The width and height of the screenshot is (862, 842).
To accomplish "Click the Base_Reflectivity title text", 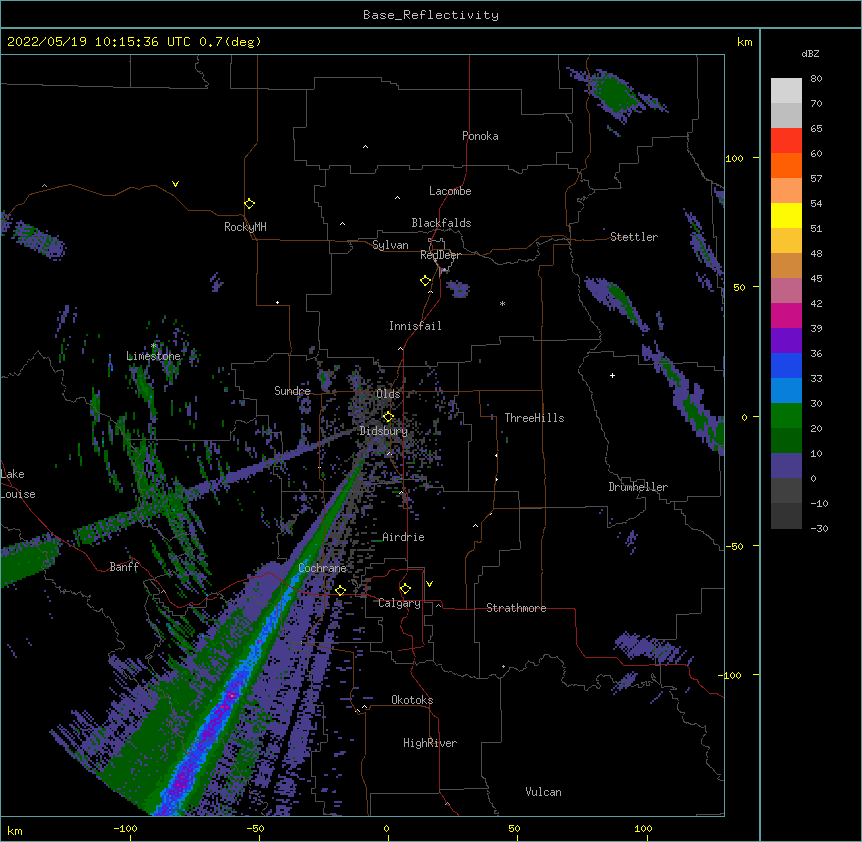I will (x=431, y=15).
